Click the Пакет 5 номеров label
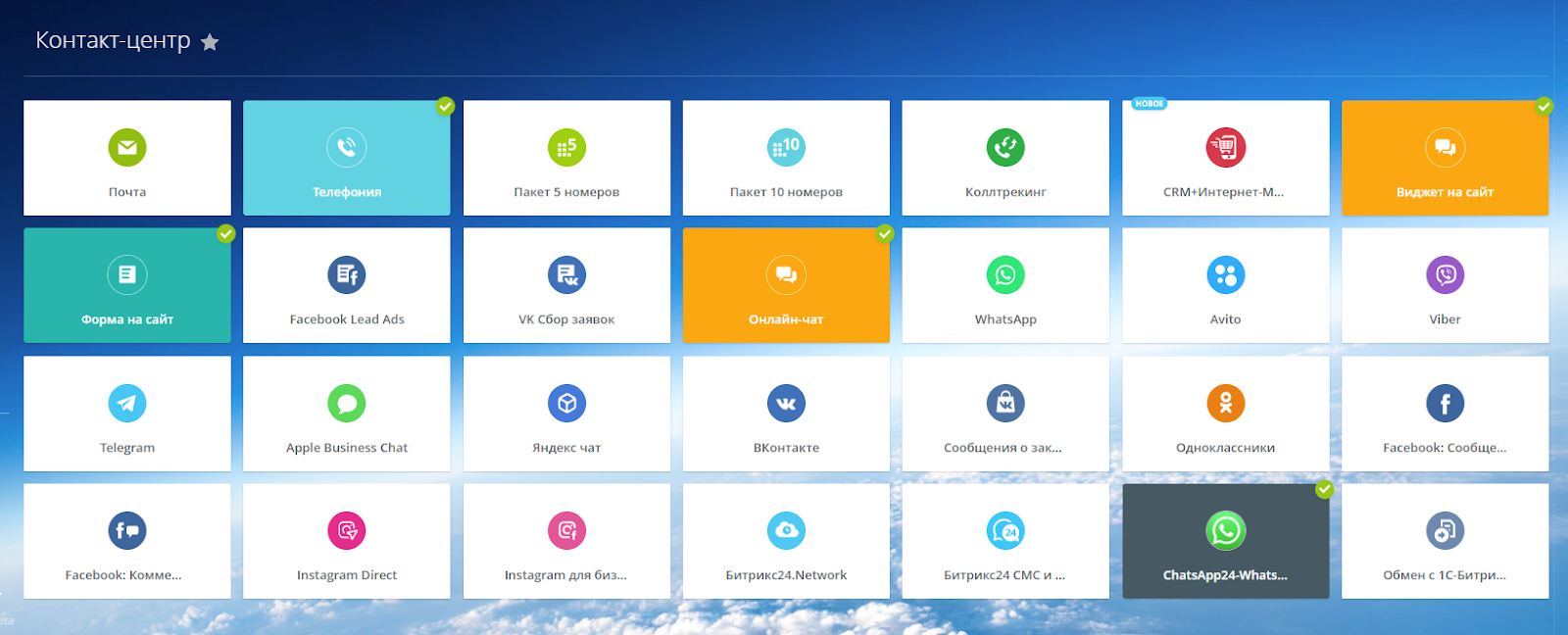 tap(566, 192)
